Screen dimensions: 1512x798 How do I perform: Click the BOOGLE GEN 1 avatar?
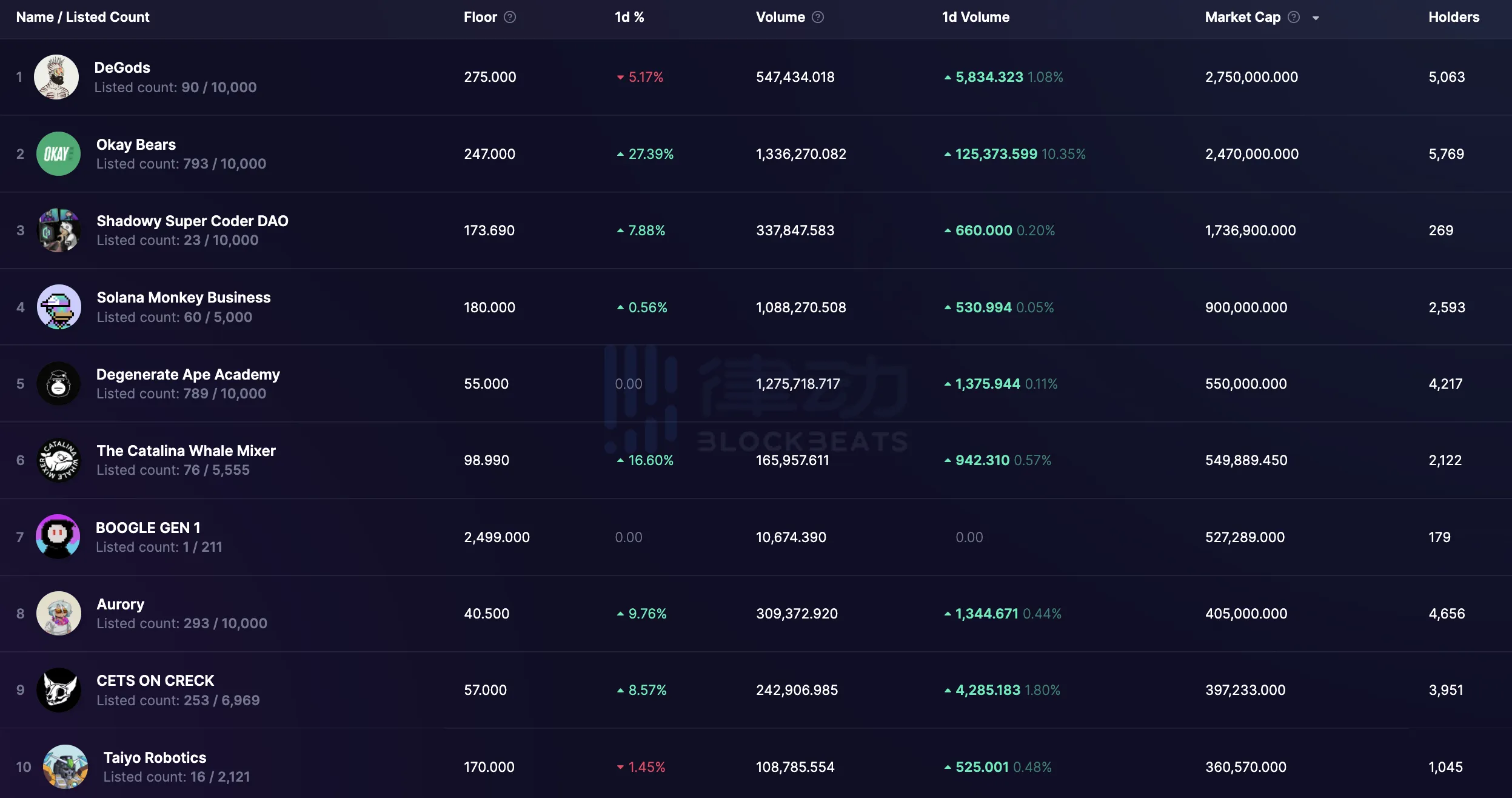point(58,537)
